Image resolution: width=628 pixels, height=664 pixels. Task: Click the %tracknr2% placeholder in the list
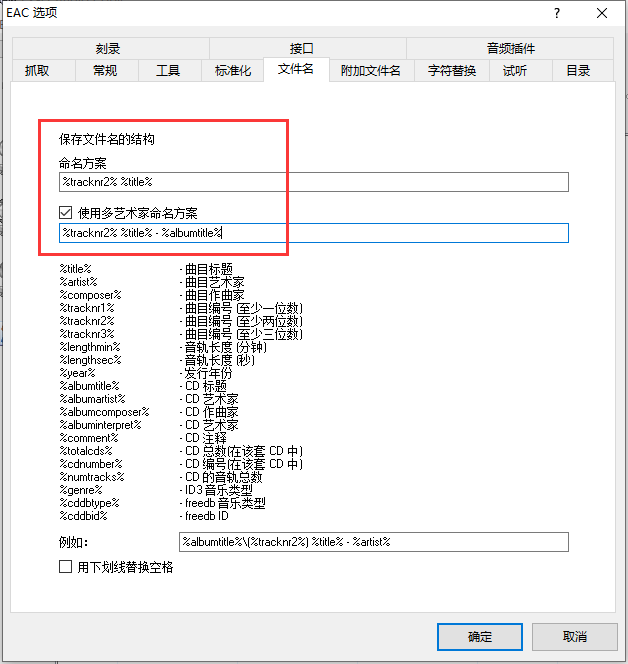pyautogui.click(x=87, y=321)
